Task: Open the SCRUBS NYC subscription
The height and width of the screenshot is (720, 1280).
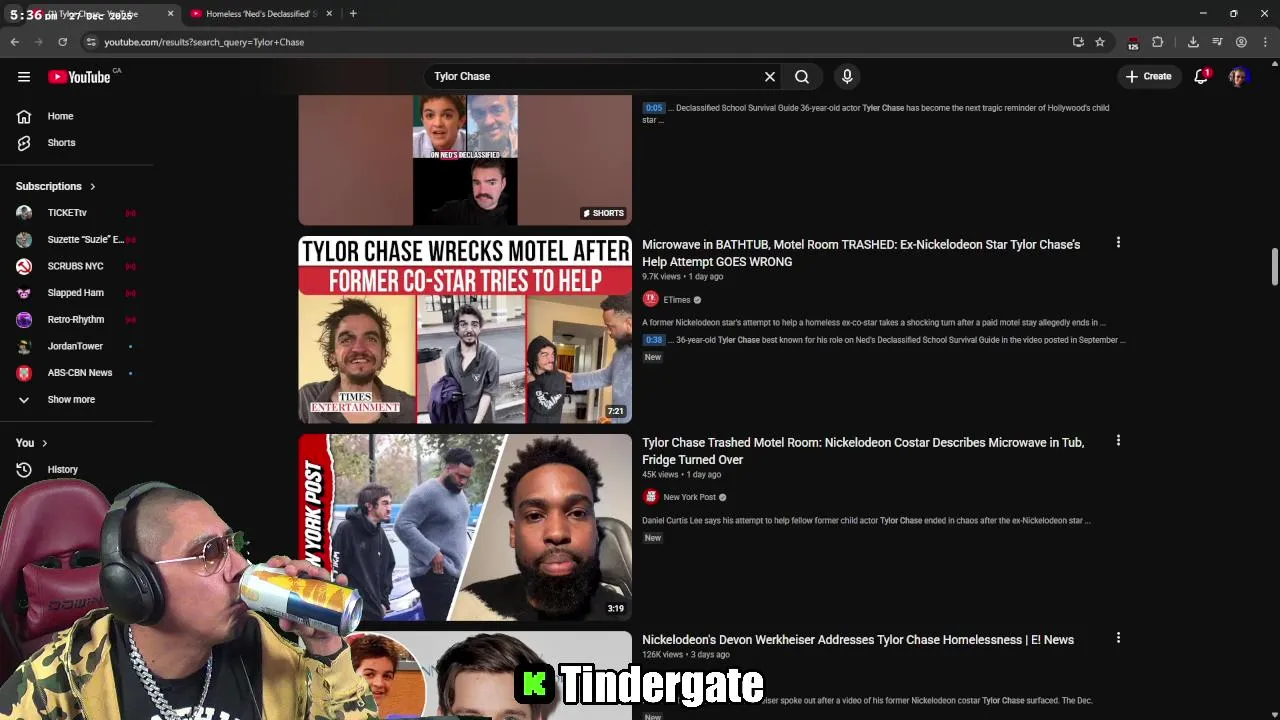Action: click(76, 266)
